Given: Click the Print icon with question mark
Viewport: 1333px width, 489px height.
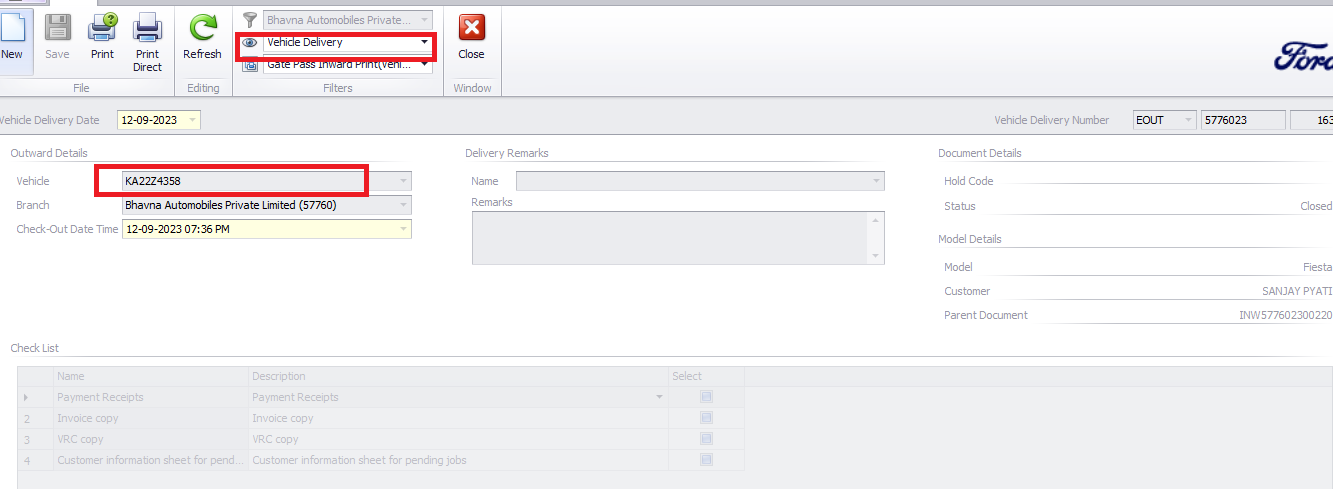Looking at the screenshot, I should click(x=102, y=28).
